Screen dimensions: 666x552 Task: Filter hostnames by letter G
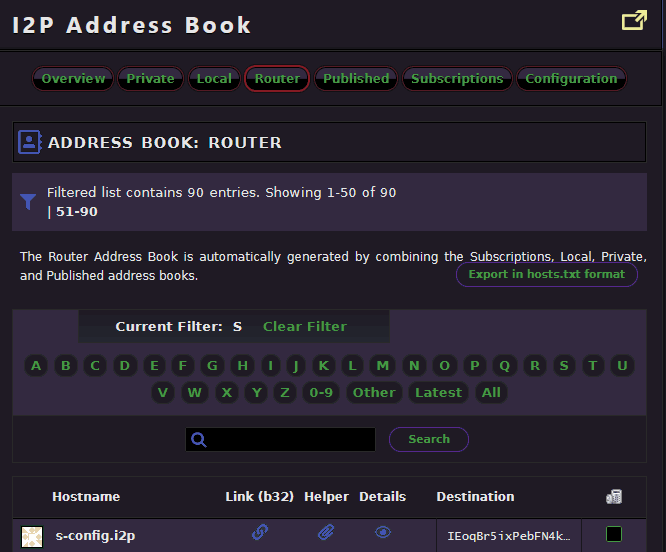tap(212, 366)
